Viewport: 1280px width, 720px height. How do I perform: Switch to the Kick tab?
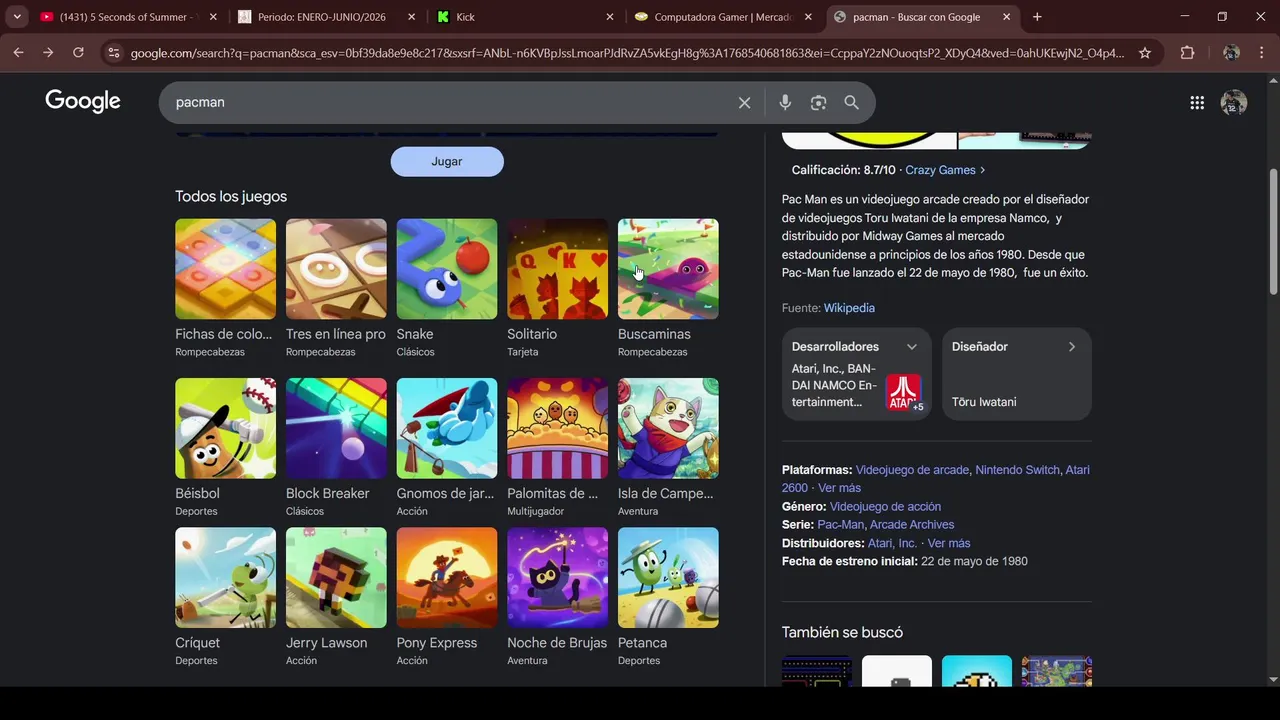[x=525, y=17]
